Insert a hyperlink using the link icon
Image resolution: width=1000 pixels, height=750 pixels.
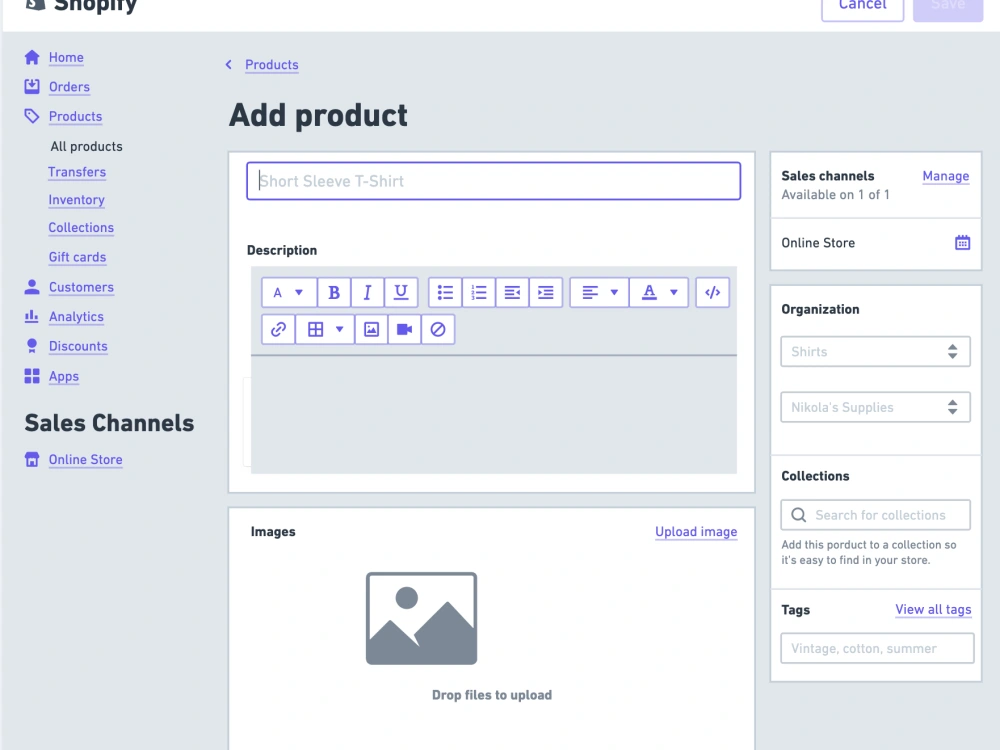[x=278, y=330]
